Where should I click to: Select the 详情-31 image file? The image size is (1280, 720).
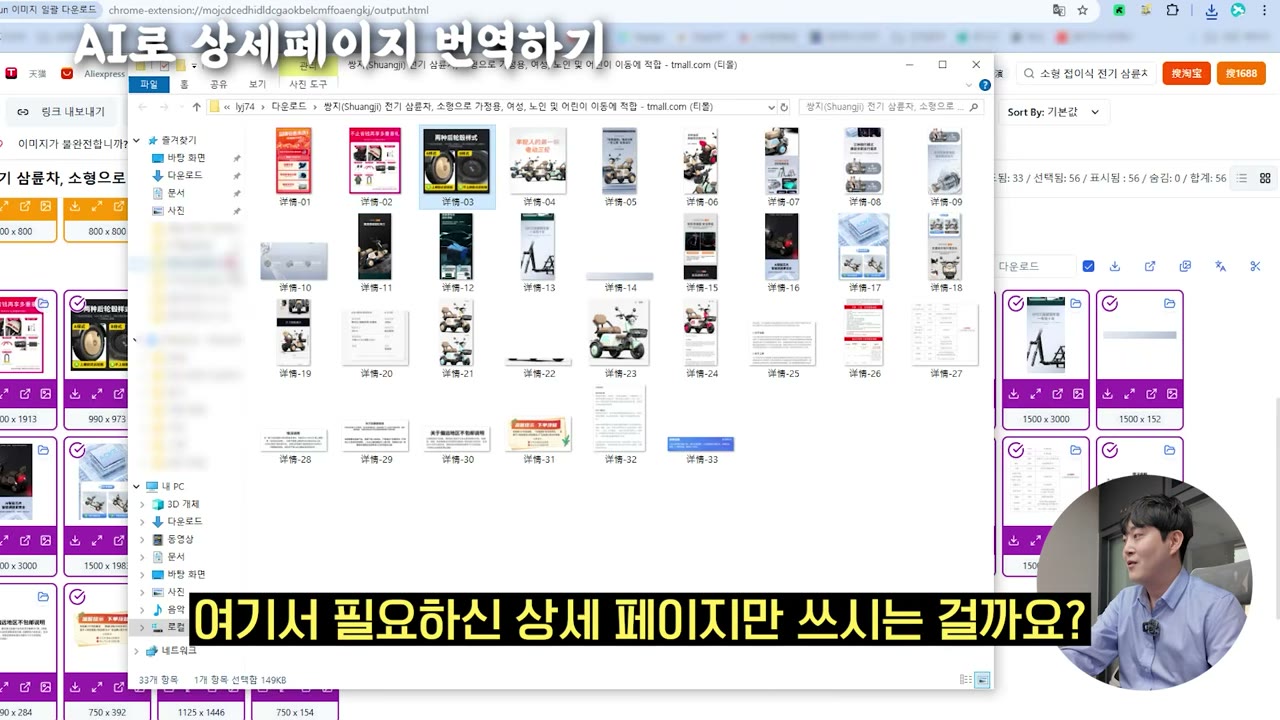[x=538, y=440]
